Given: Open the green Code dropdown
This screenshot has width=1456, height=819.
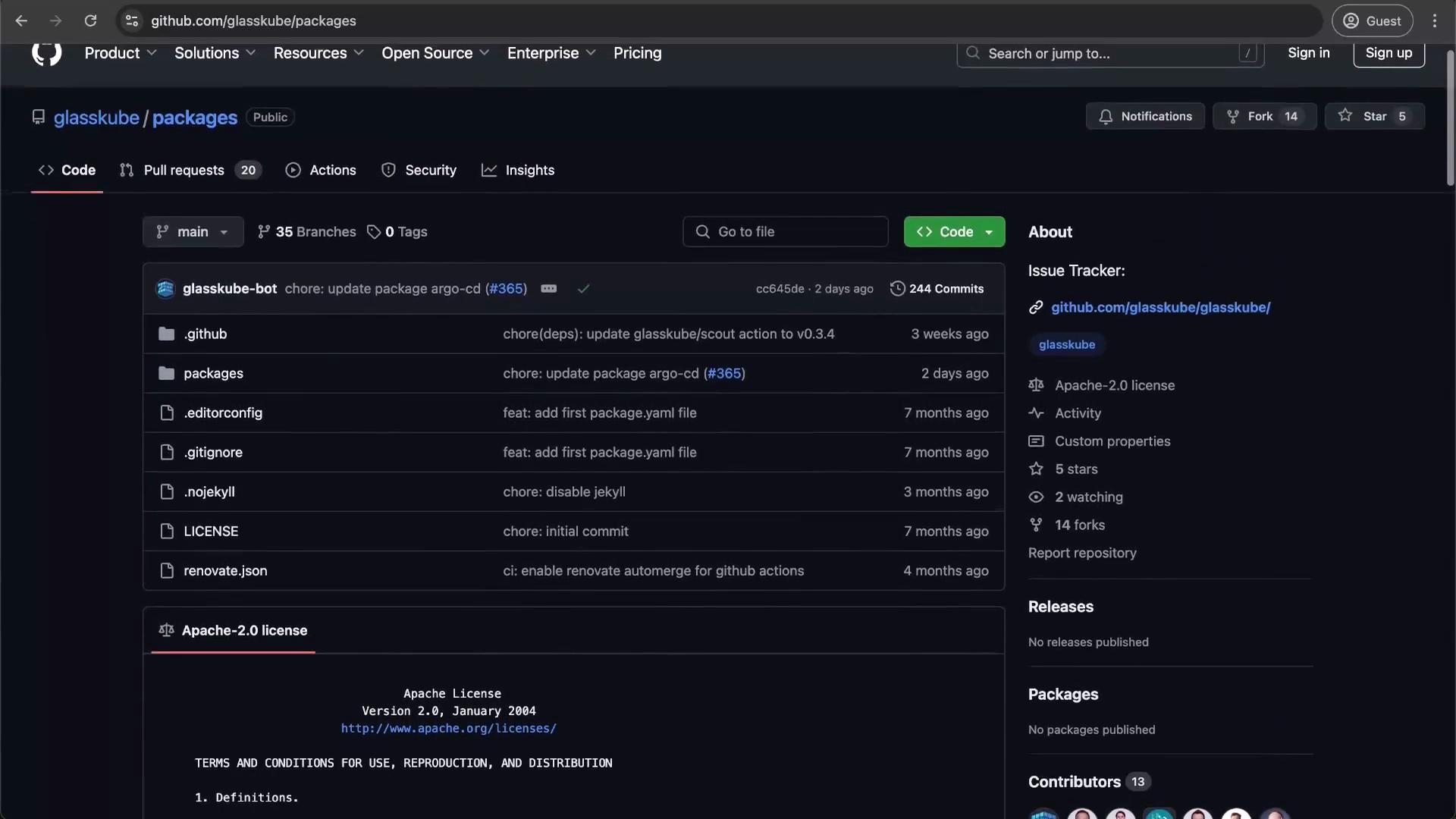Looking at the screenshot, I should (x=954, y=231).
